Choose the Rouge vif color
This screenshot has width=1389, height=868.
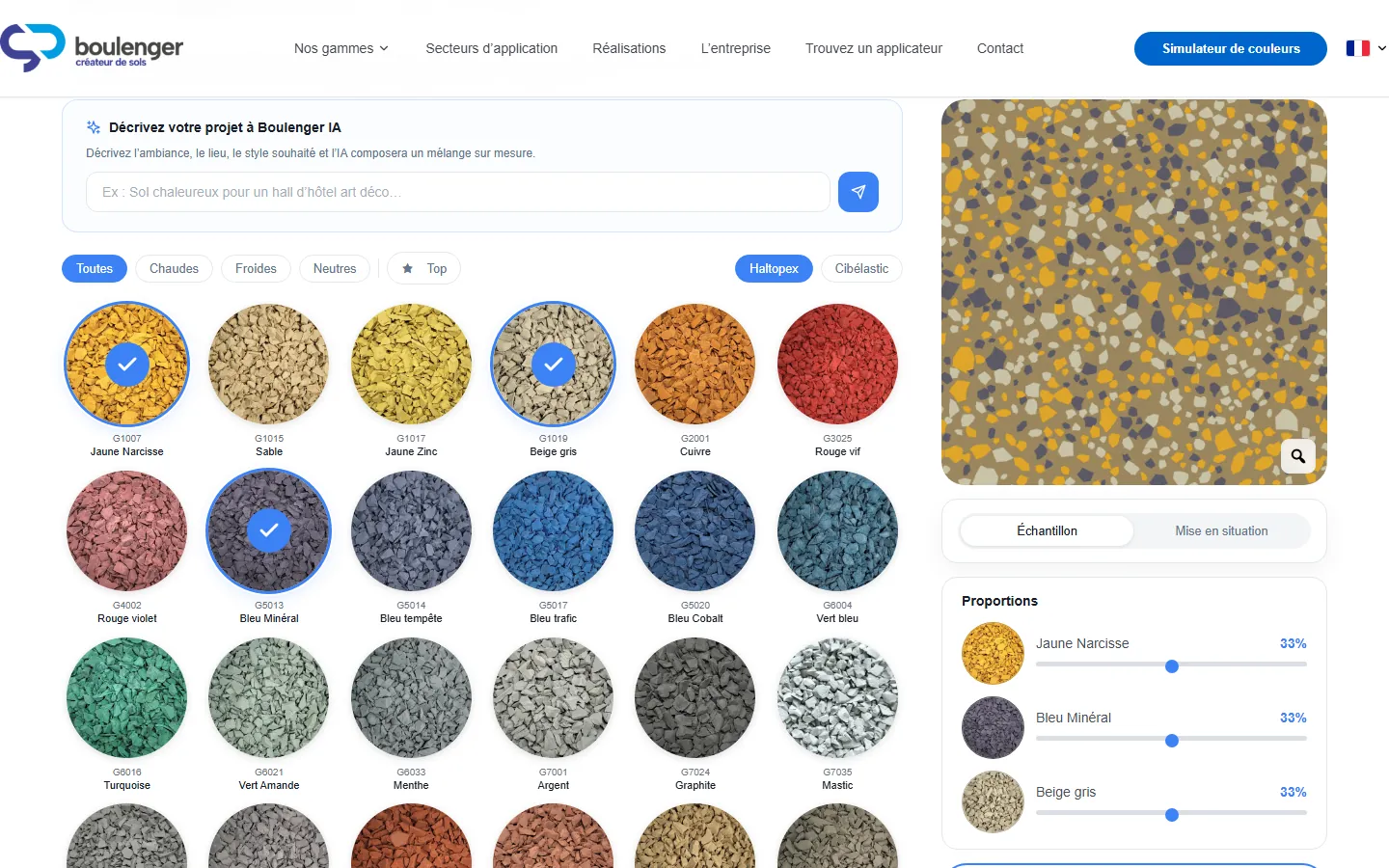tap(837, 365)
